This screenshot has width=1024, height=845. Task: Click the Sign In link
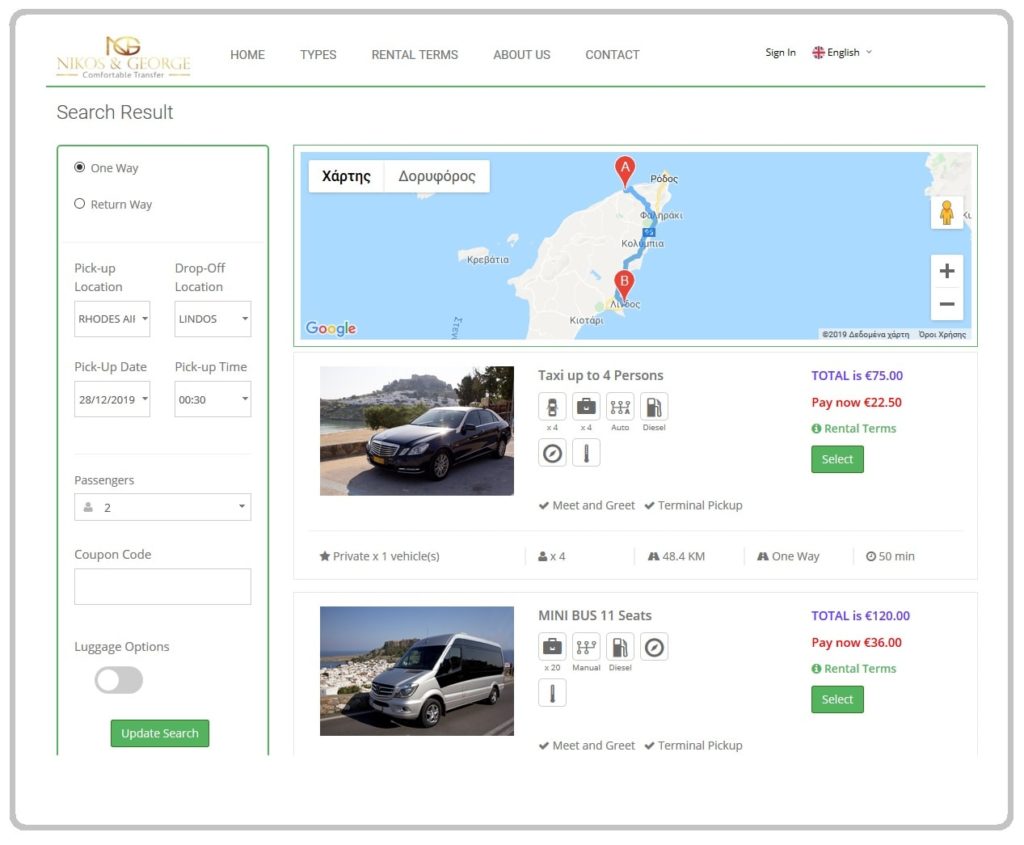click(780, 53)
